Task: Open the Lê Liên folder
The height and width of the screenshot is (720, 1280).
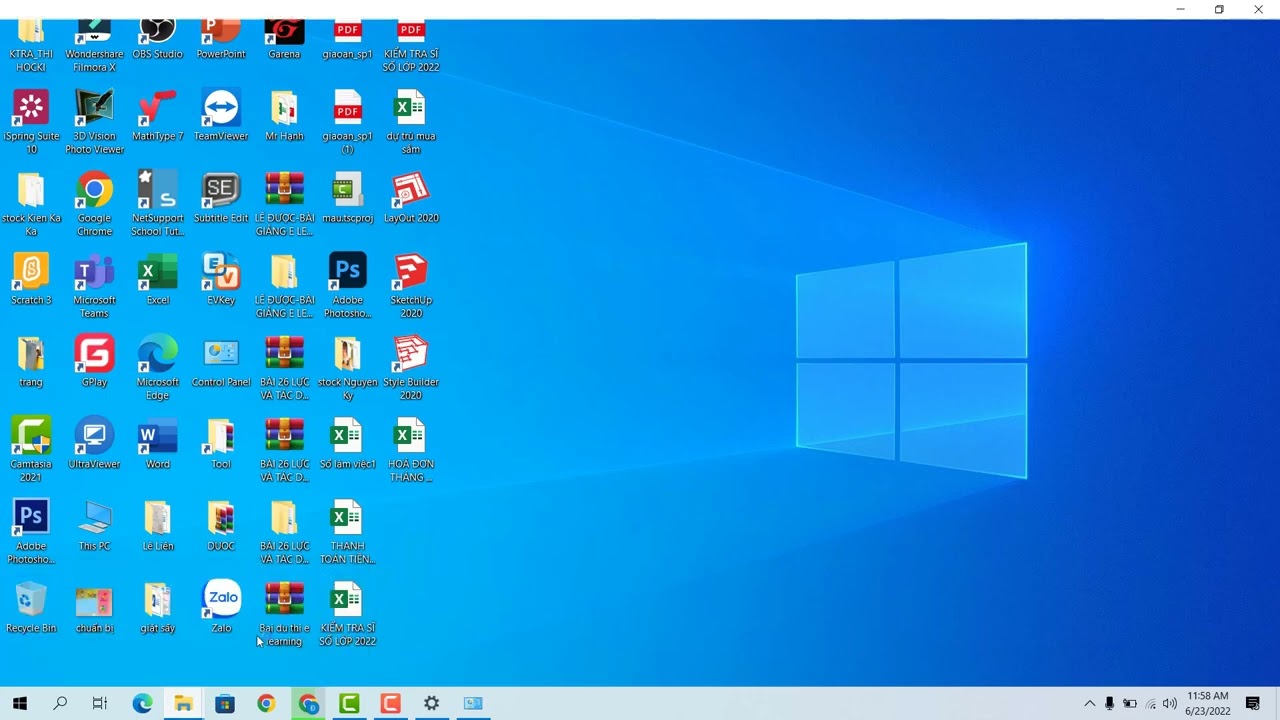Action: 157,525
